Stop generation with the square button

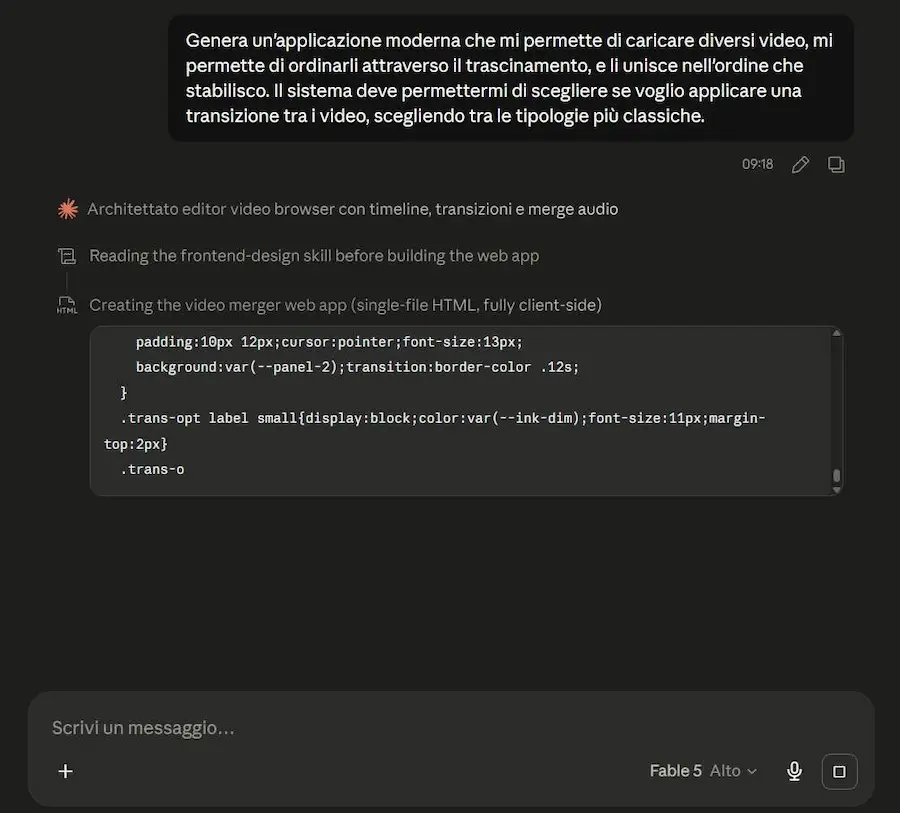click(x=839, y=771)
